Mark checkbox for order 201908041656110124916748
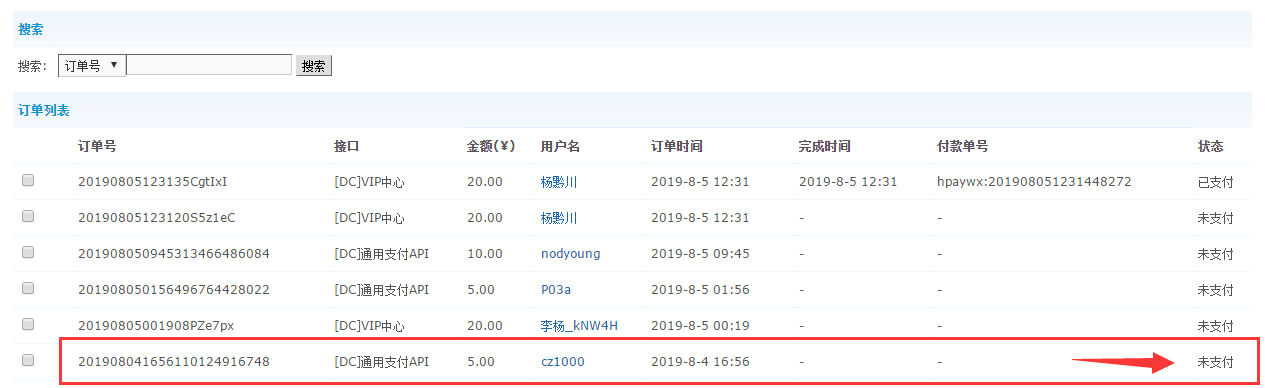The width and height of the screenshot is (1265, 388). coord(28,360)
